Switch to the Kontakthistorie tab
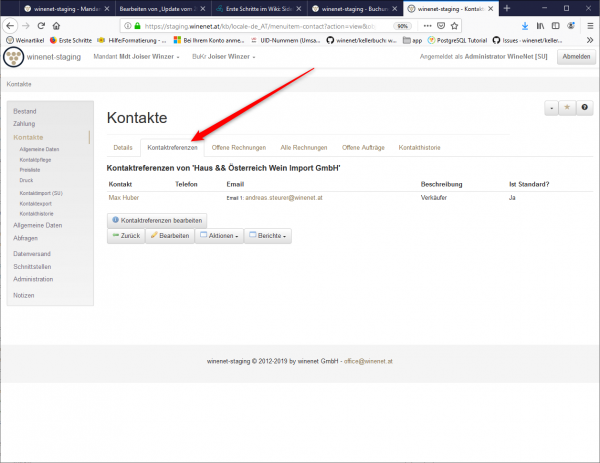Screen dimensions: 600x463 coord(420,147)
